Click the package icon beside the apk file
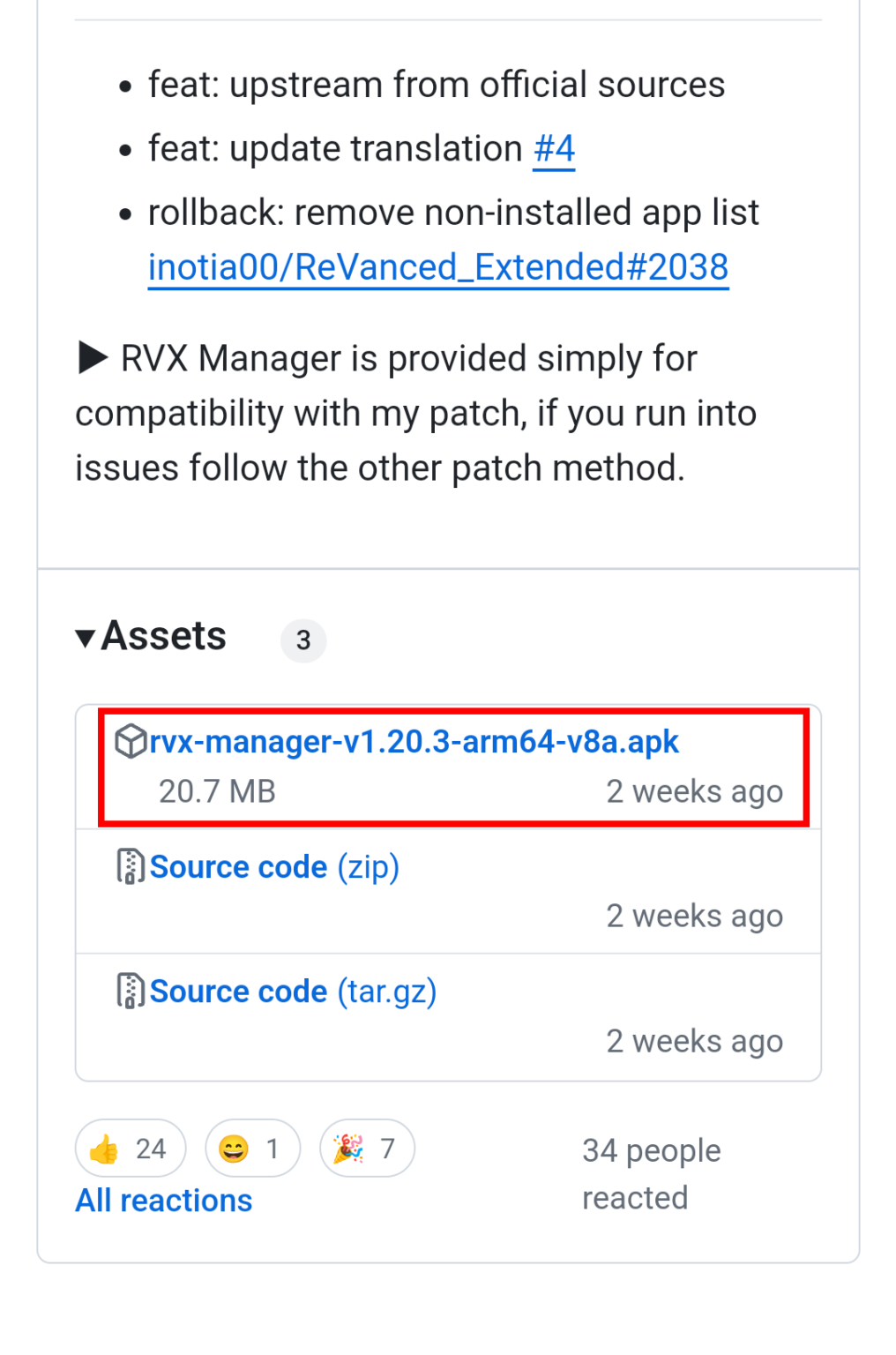 click(131, 741)
